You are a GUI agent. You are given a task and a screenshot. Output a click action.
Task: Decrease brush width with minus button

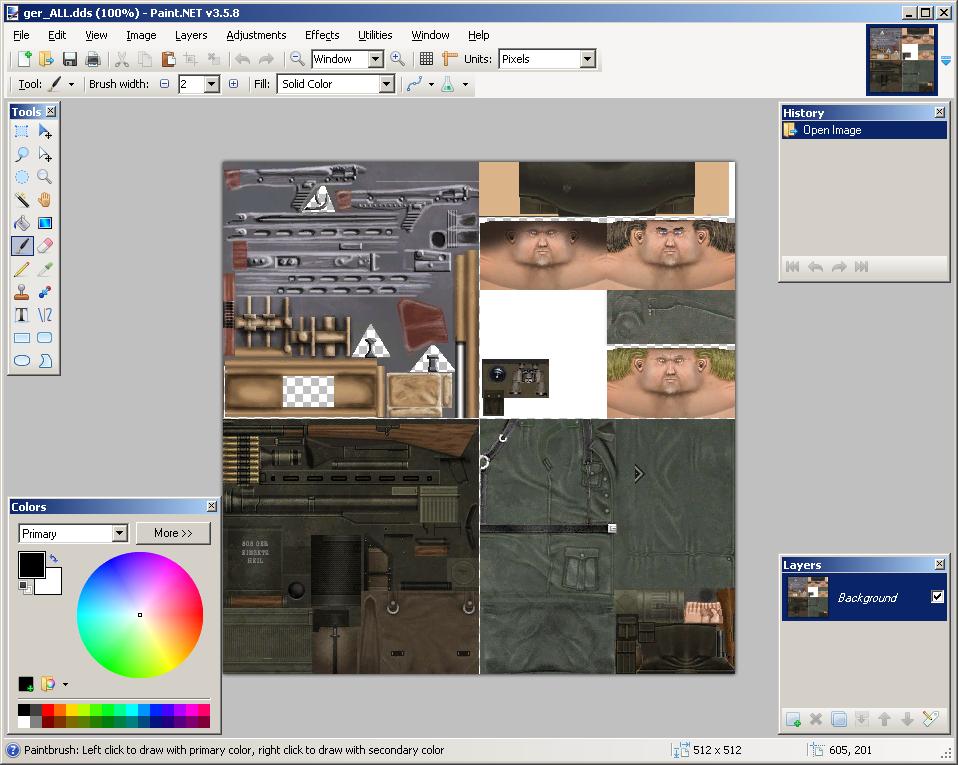[164, 84]
